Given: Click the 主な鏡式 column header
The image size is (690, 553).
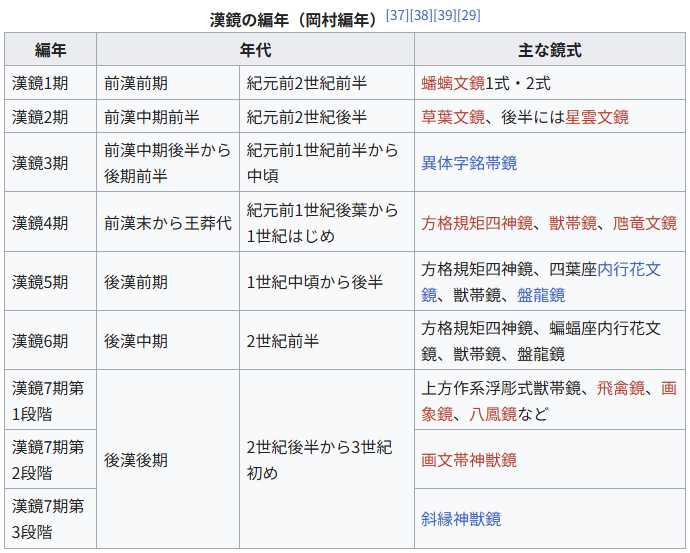Looking at the screenshot, I should [549, 49].
